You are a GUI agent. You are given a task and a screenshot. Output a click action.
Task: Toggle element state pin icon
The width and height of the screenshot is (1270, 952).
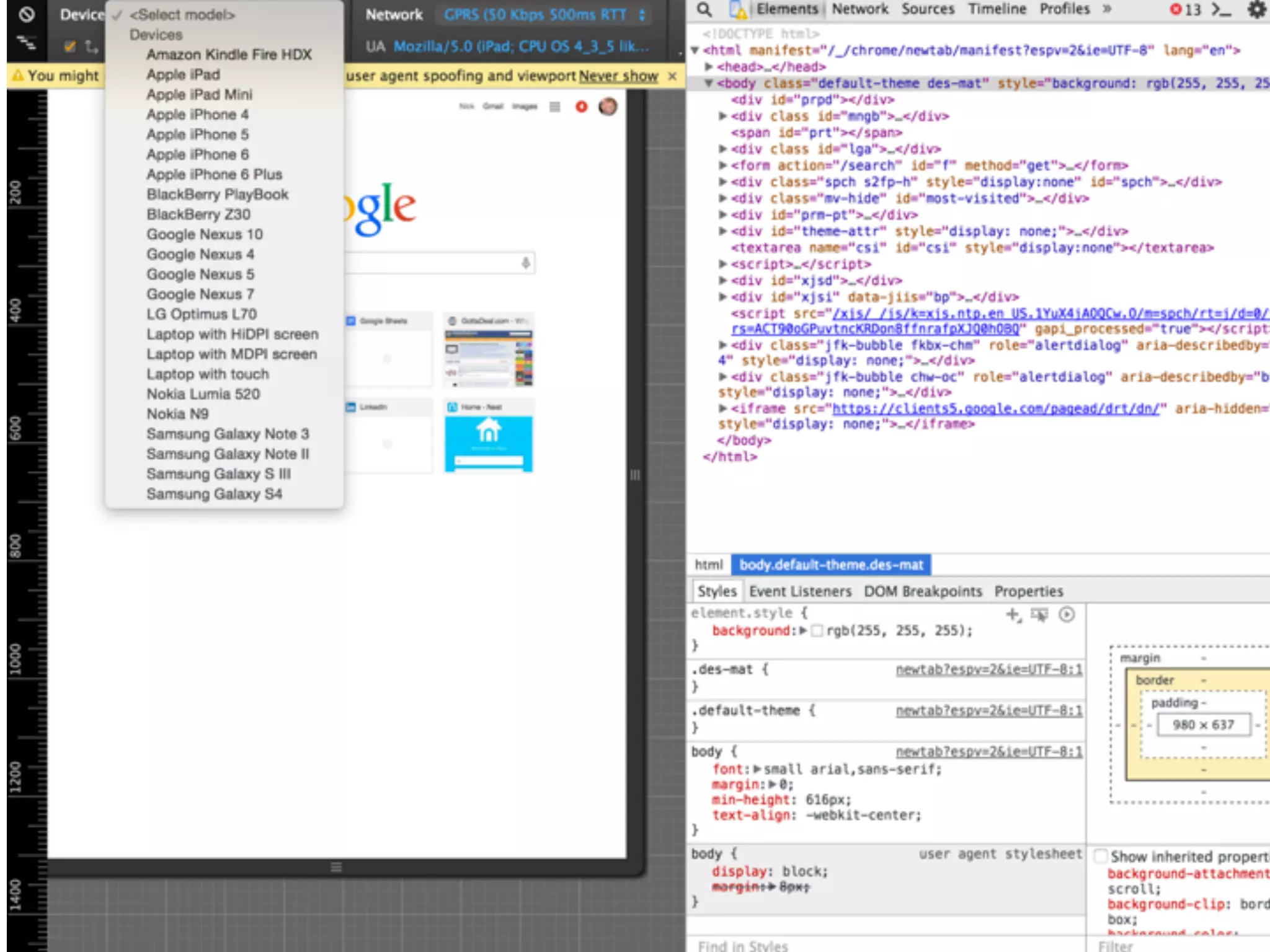[1039, 614]
